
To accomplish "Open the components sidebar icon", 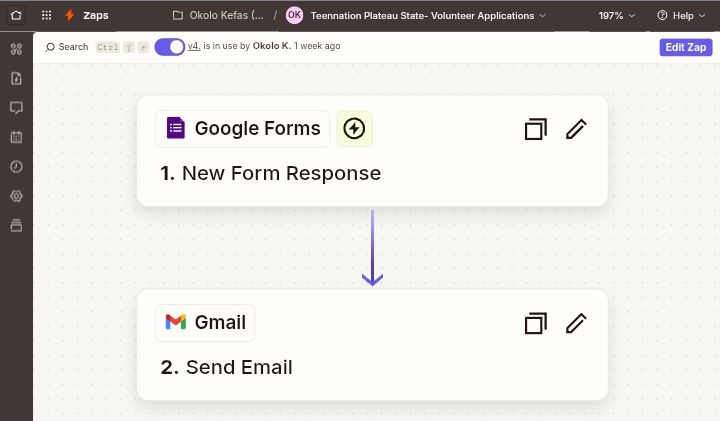I will 16,49.
